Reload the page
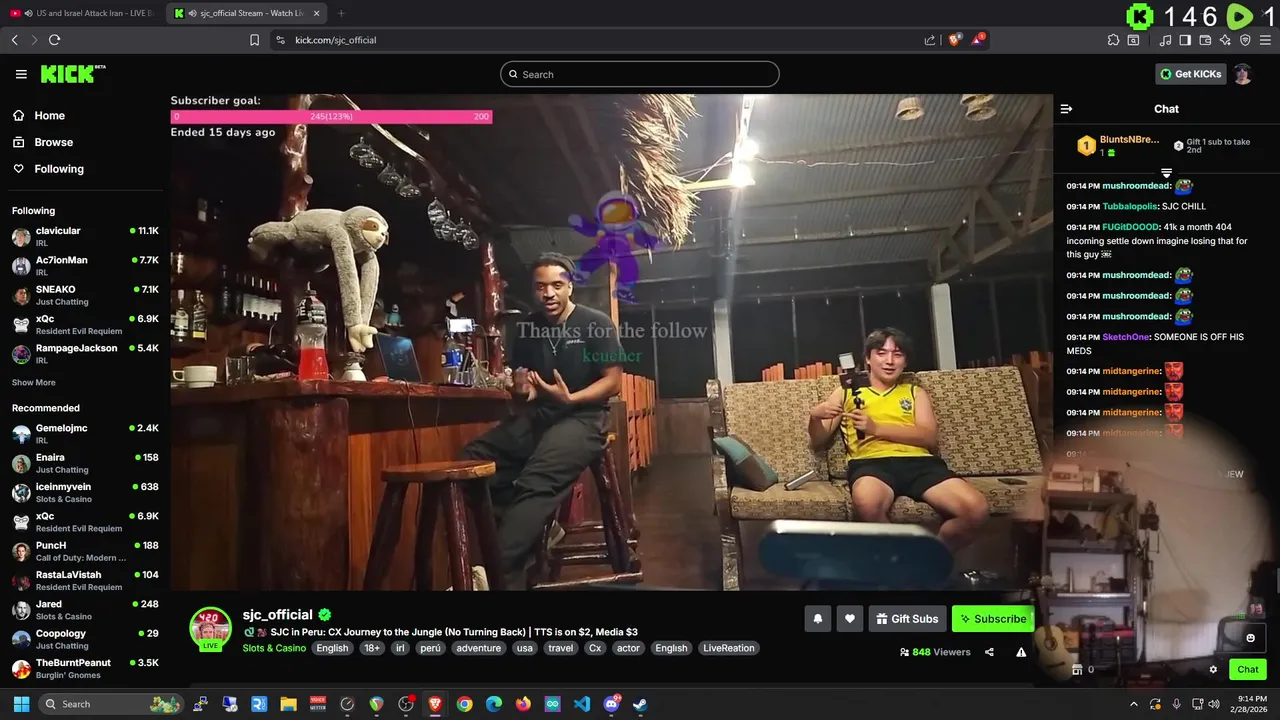This screenshot has width=1280, height=720. click(x=54, y=40)
